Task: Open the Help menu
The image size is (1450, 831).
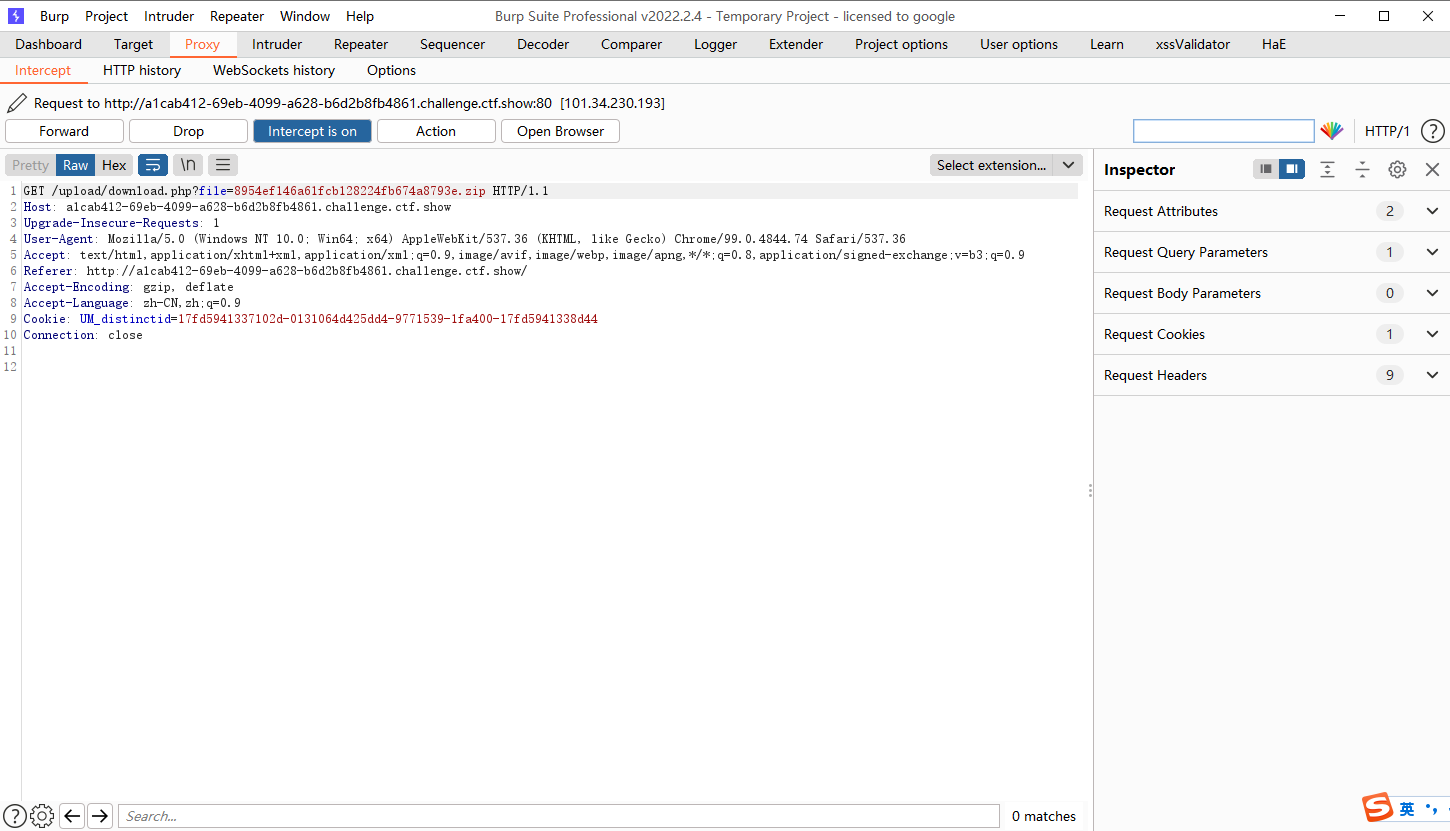Action: [x=360, y=16]
